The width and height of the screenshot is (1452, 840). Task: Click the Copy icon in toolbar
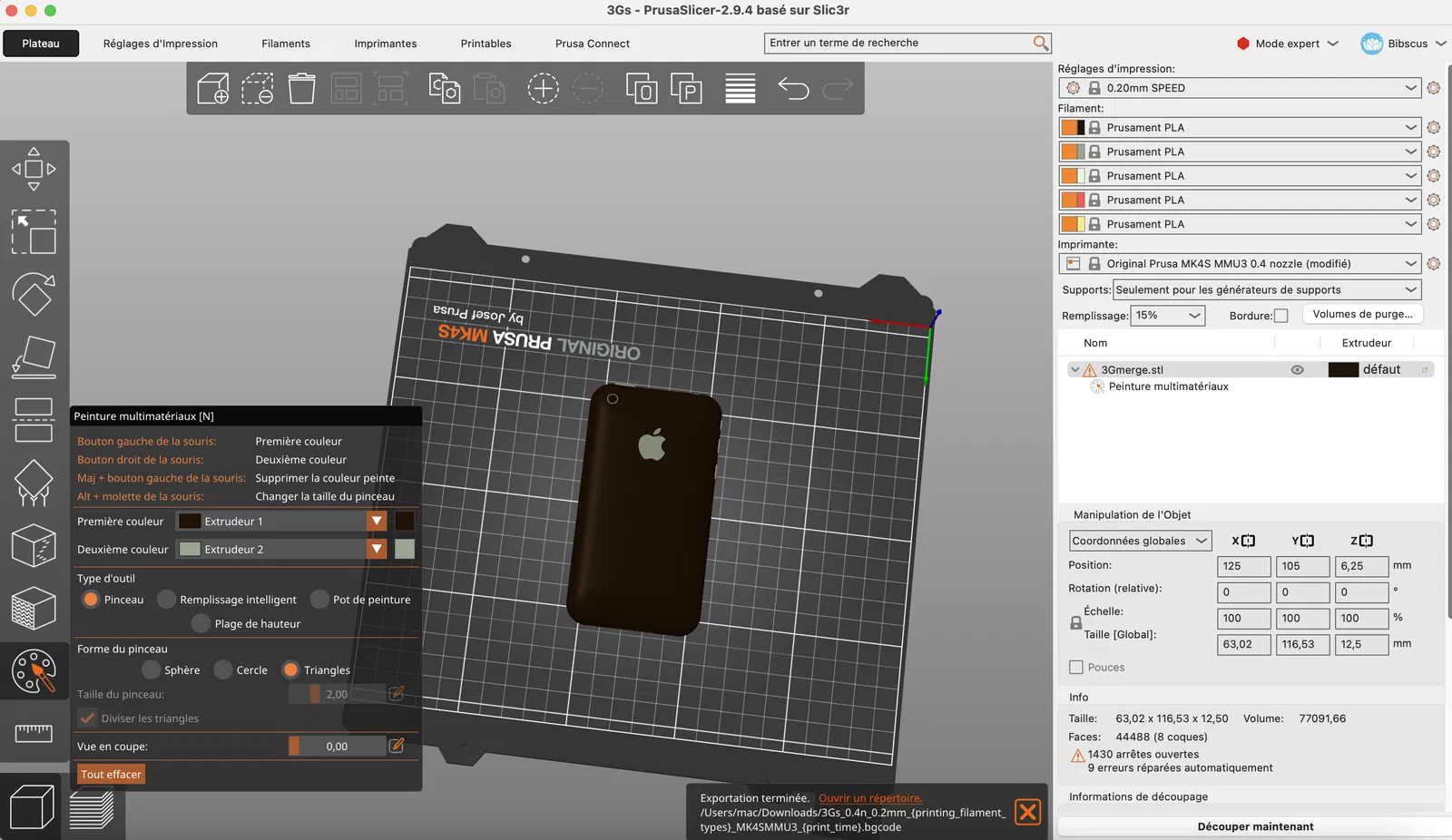444,89
